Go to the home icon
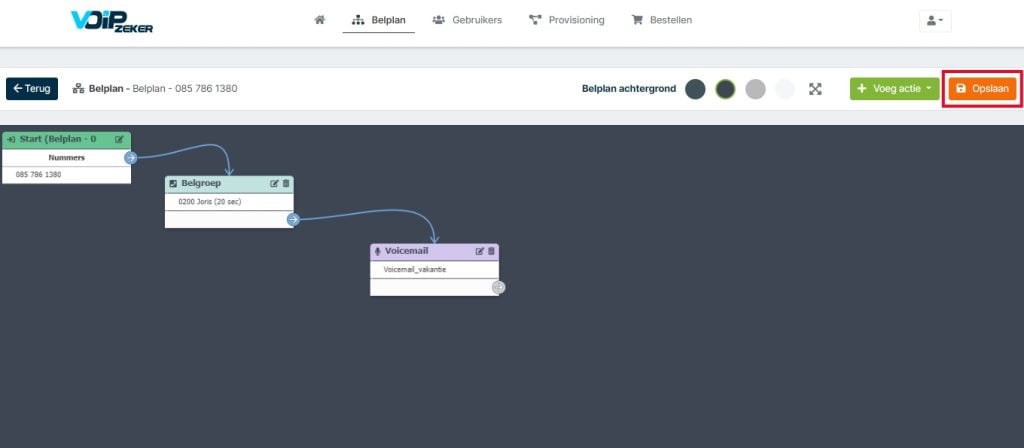 coord(319,20)
